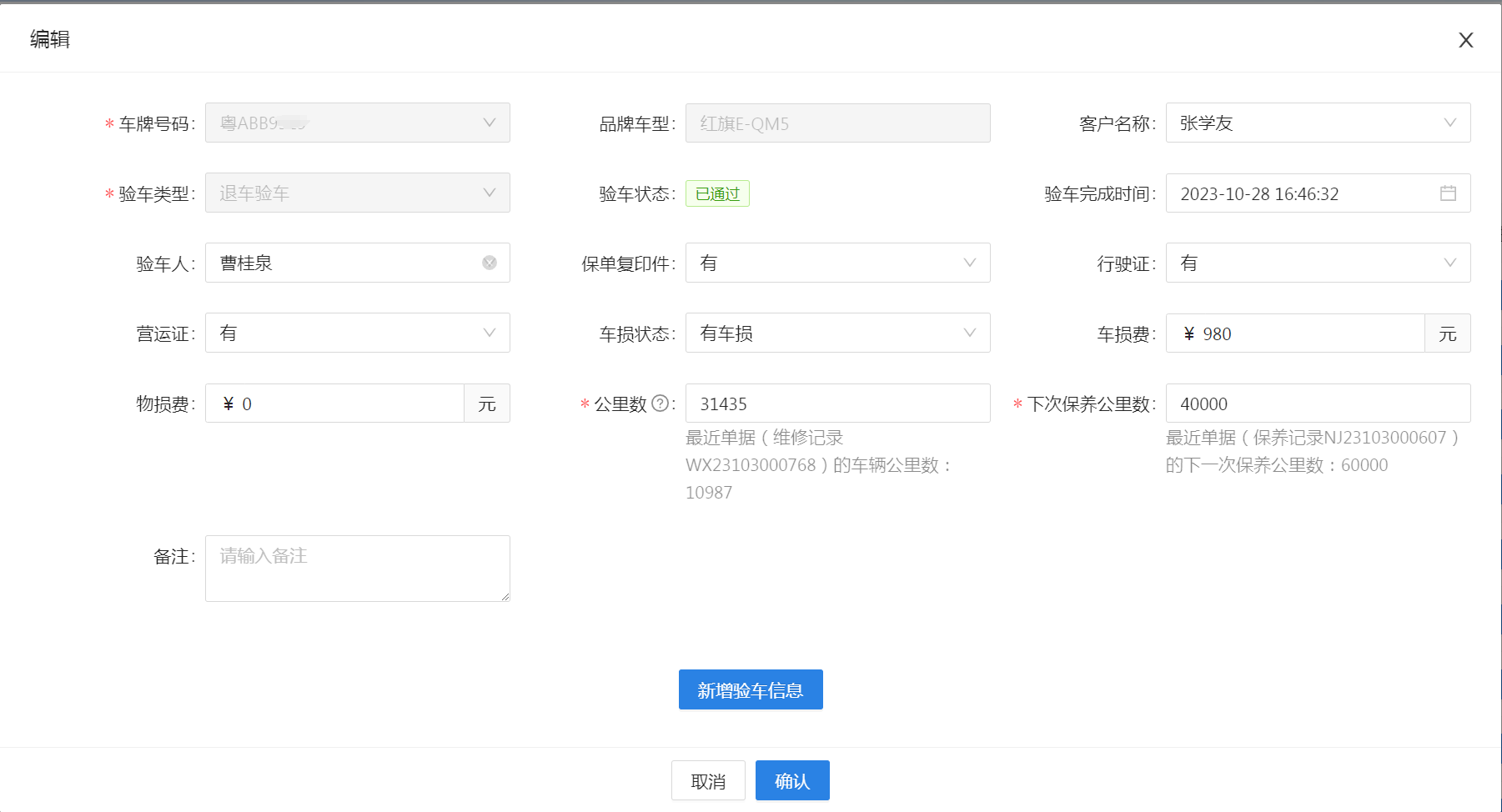Open the 行驶证 dropdown

pyautogui.click(x=1449, y=263)
